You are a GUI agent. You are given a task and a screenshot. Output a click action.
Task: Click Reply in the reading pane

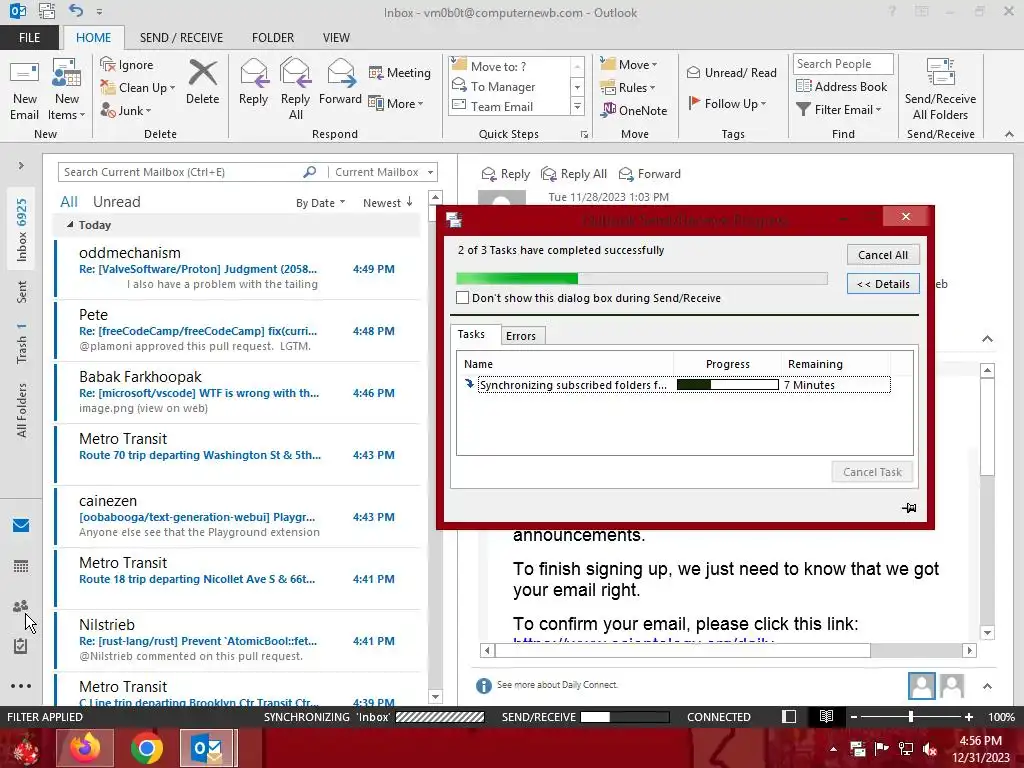[505, 174]
